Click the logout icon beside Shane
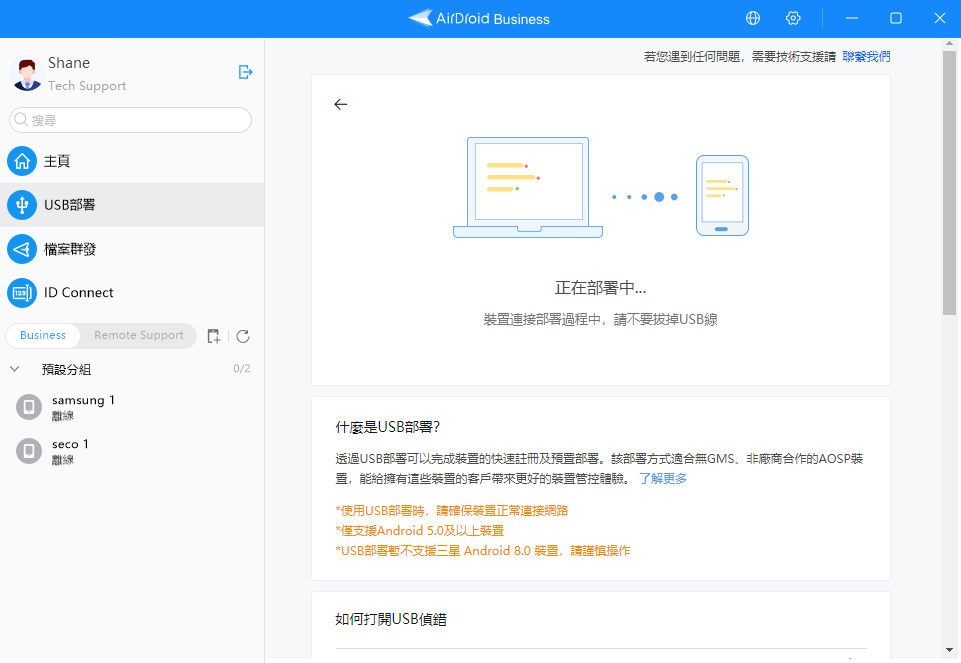The width and height of the screenshot is (961, 663). 245,72
